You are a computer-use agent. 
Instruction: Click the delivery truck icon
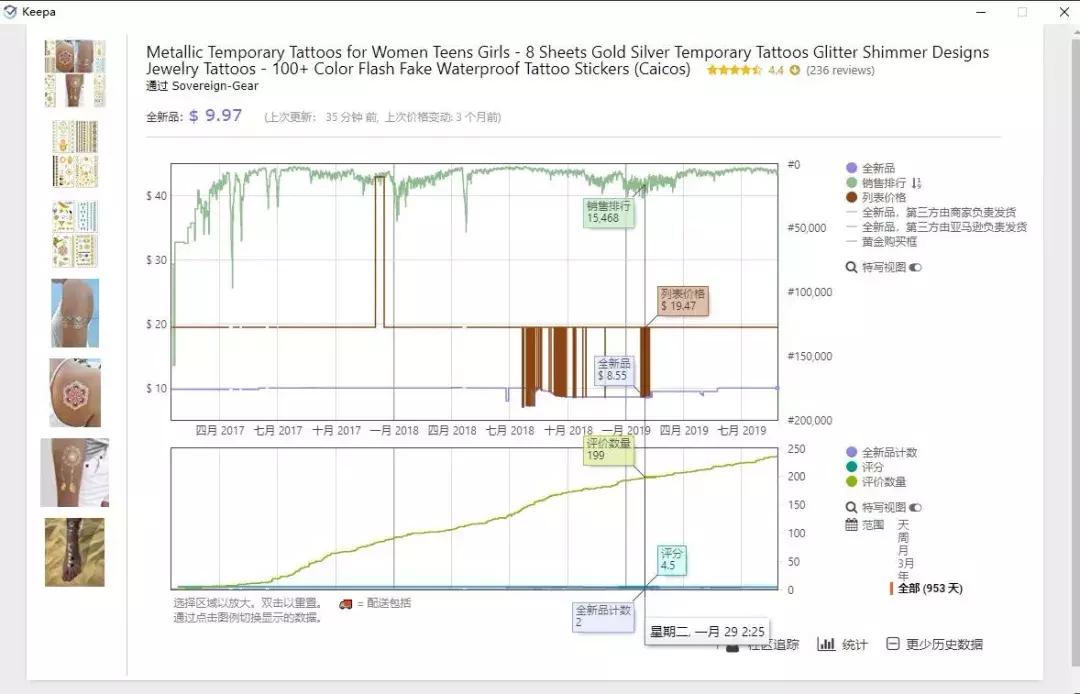pos(346,604)
